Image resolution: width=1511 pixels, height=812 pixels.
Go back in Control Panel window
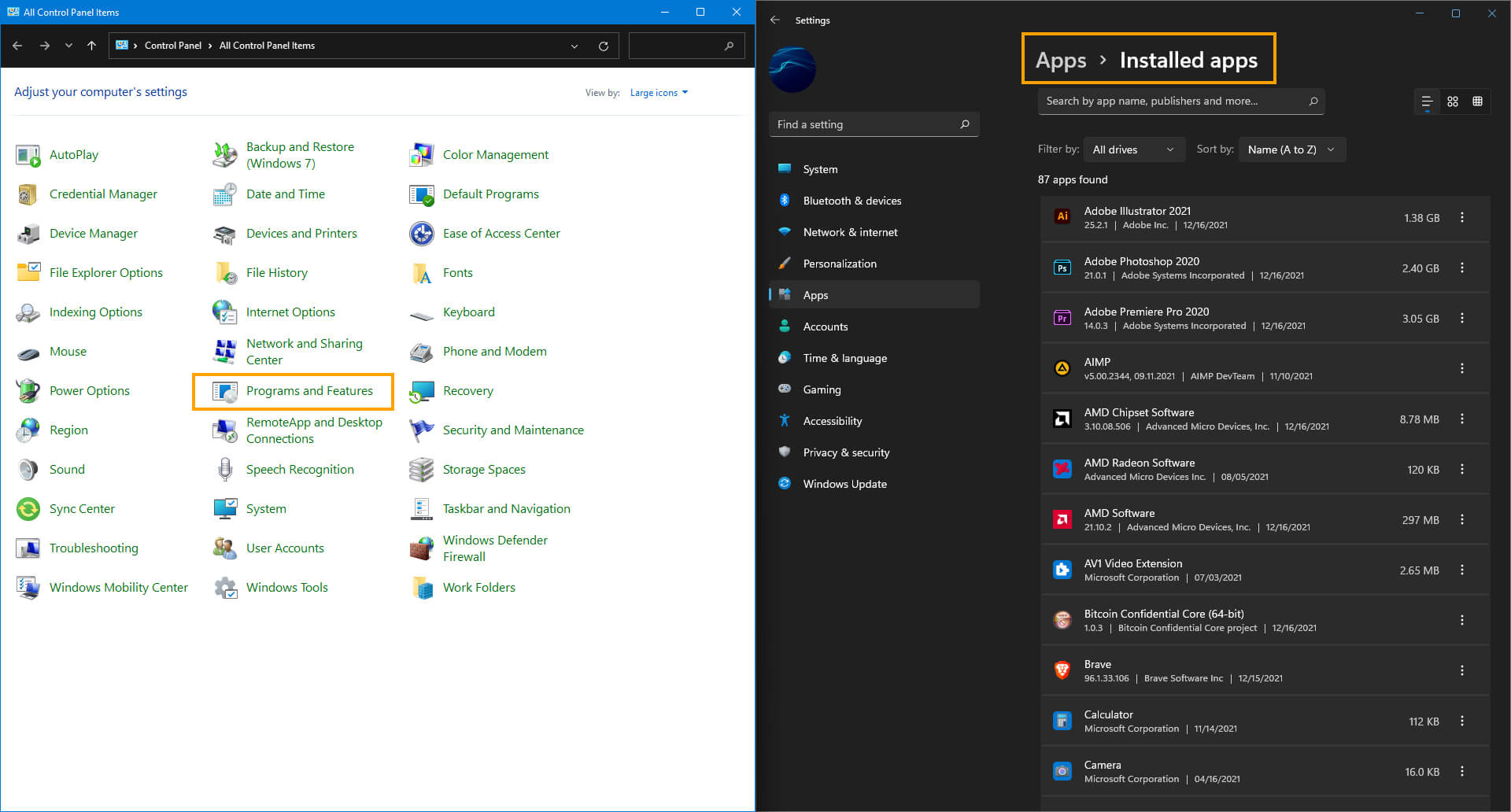(x=17, y=46)
